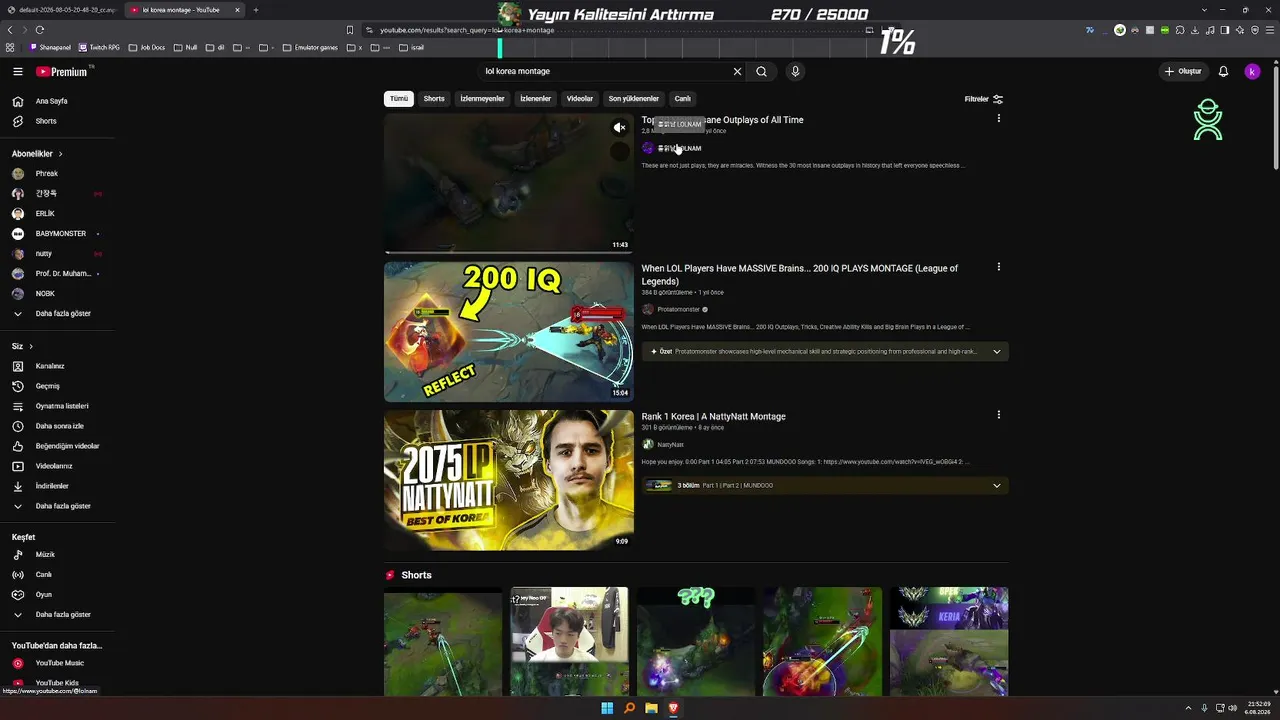Viewport: 1280px width, 720px height.
Task: Select the İzlenmeyenler filter chip
Action: click(482, 99)
